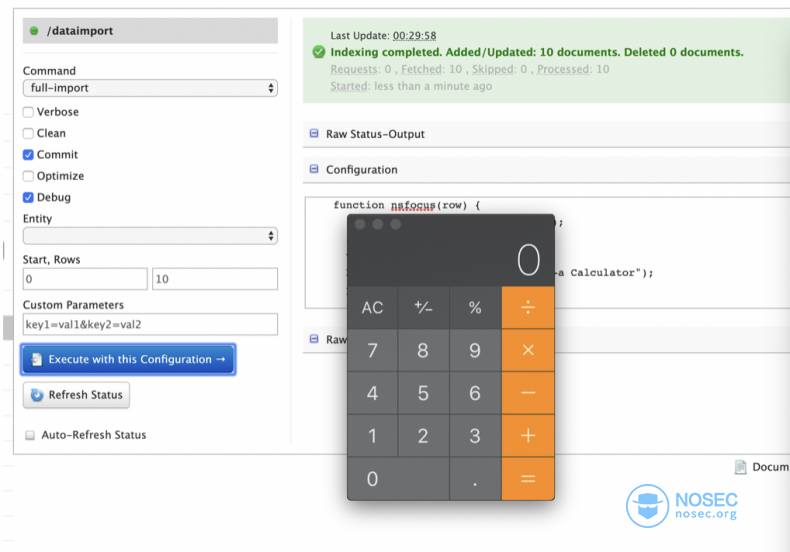Click the 3 key on Calculator
The image size is (790, 552).
(475, 436)
